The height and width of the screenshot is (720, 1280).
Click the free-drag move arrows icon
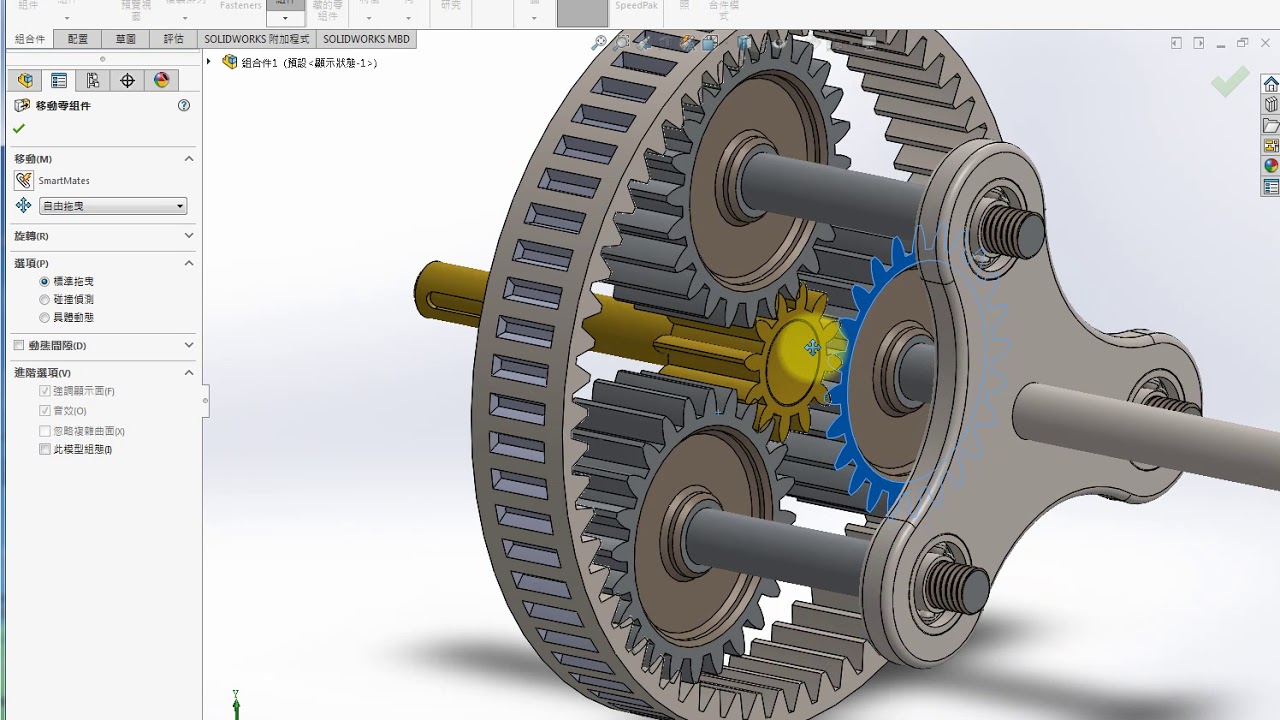click(24, 205)
